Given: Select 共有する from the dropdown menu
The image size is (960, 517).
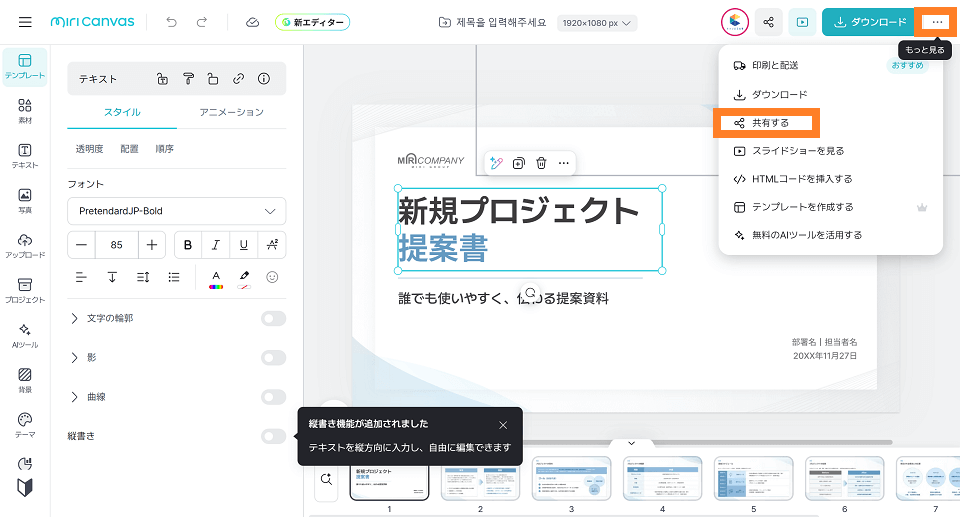Looking at the screenshot, I should 769,123.
